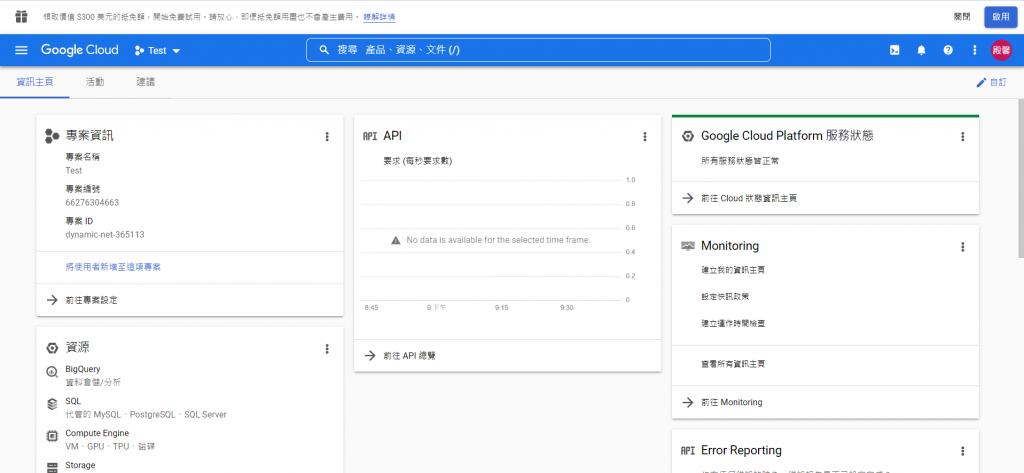Open the 專案資訊 card options menu

pos(327,137)
